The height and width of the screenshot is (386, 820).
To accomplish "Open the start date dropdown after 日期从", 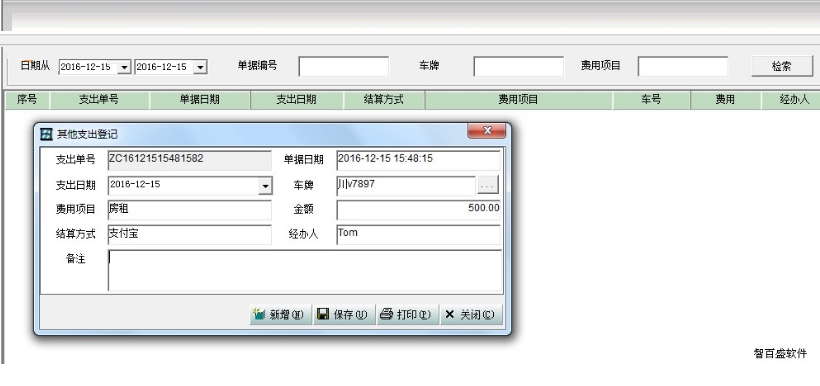I will 124,67.
